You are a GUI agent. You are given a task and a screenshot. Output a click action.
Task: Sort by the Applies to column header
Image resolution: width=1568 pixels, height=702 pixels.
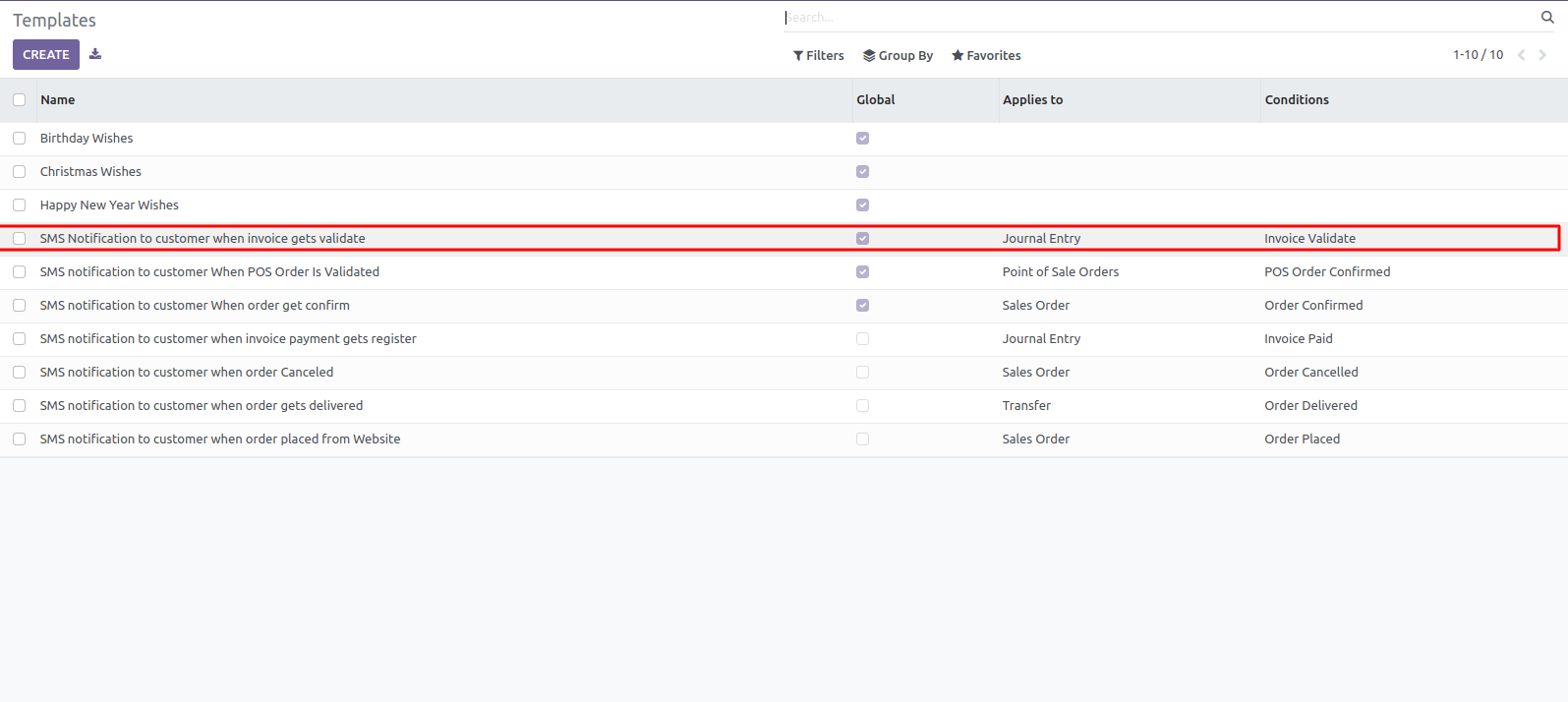pyautogui.click(x=1032, y=100)
